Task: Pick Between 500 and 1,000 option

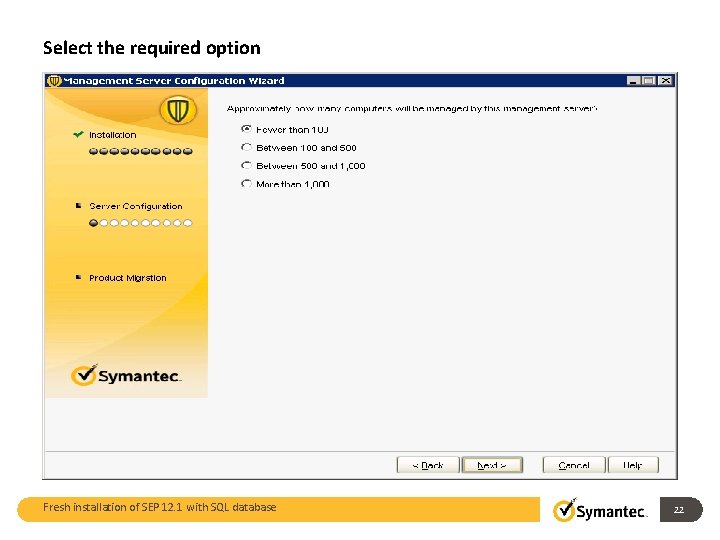Action: (247, 165)
